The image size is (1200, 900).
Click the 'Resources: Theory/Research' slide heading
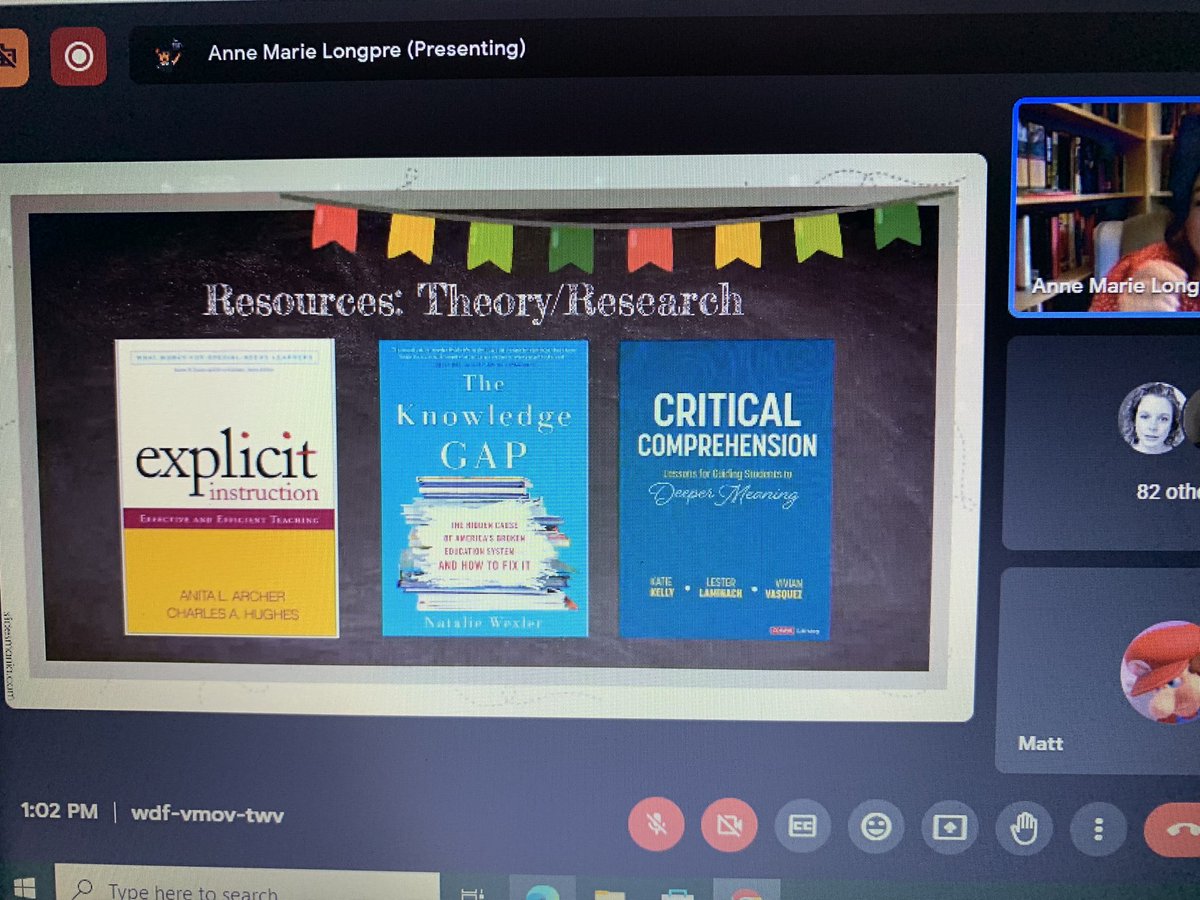(473, 300)
